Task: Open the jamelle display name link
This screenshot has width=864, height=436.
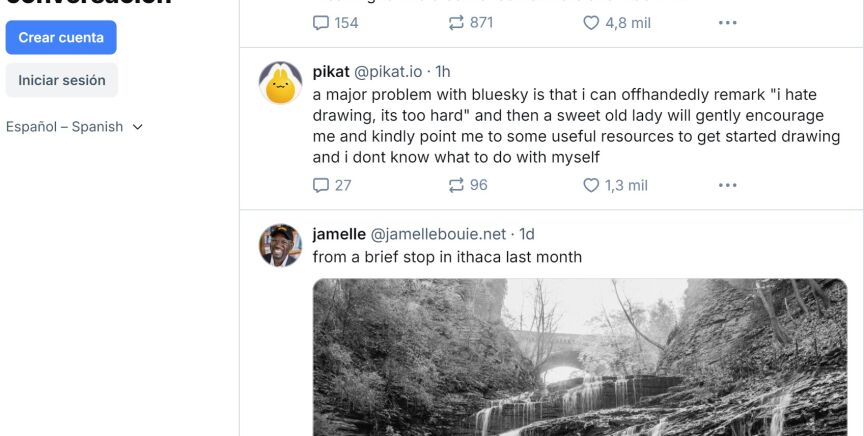Action: click(339, 234)
